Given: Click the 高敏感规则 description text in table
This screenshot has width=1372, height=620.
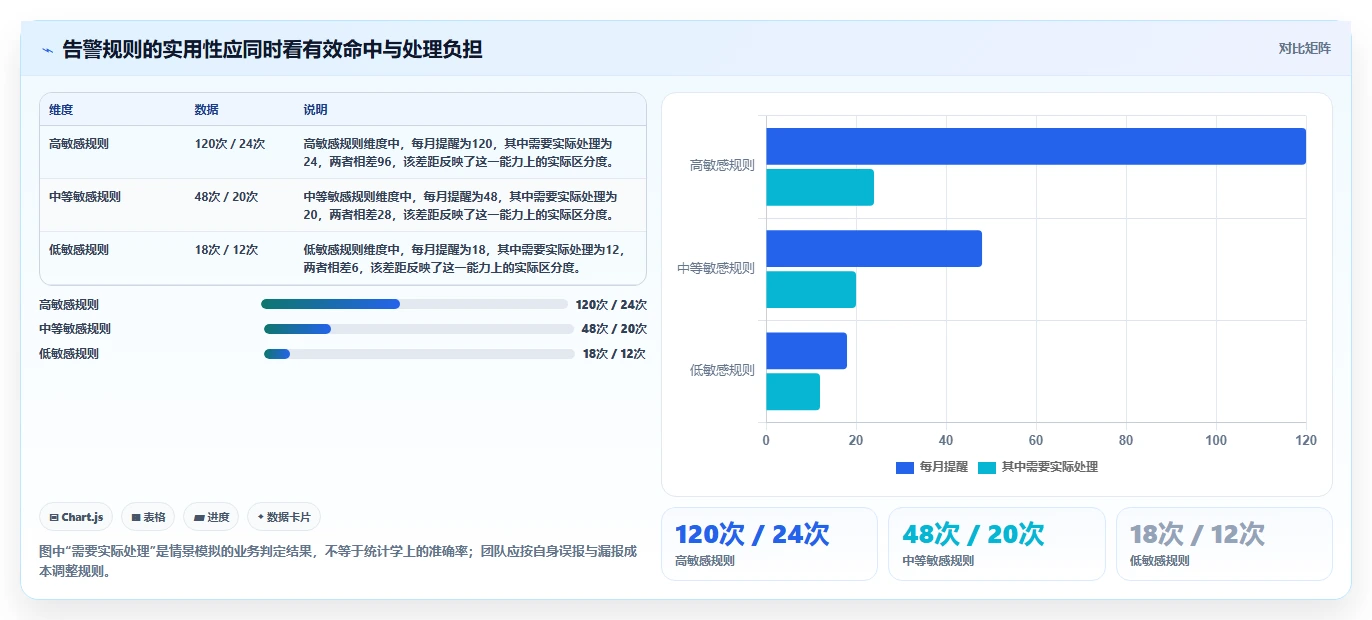Looking at the screenshot, I should click(x=459, y=152).
